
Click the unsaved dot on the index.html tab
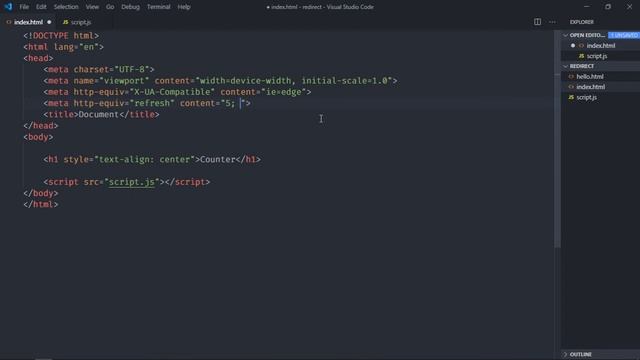(49, 22)
